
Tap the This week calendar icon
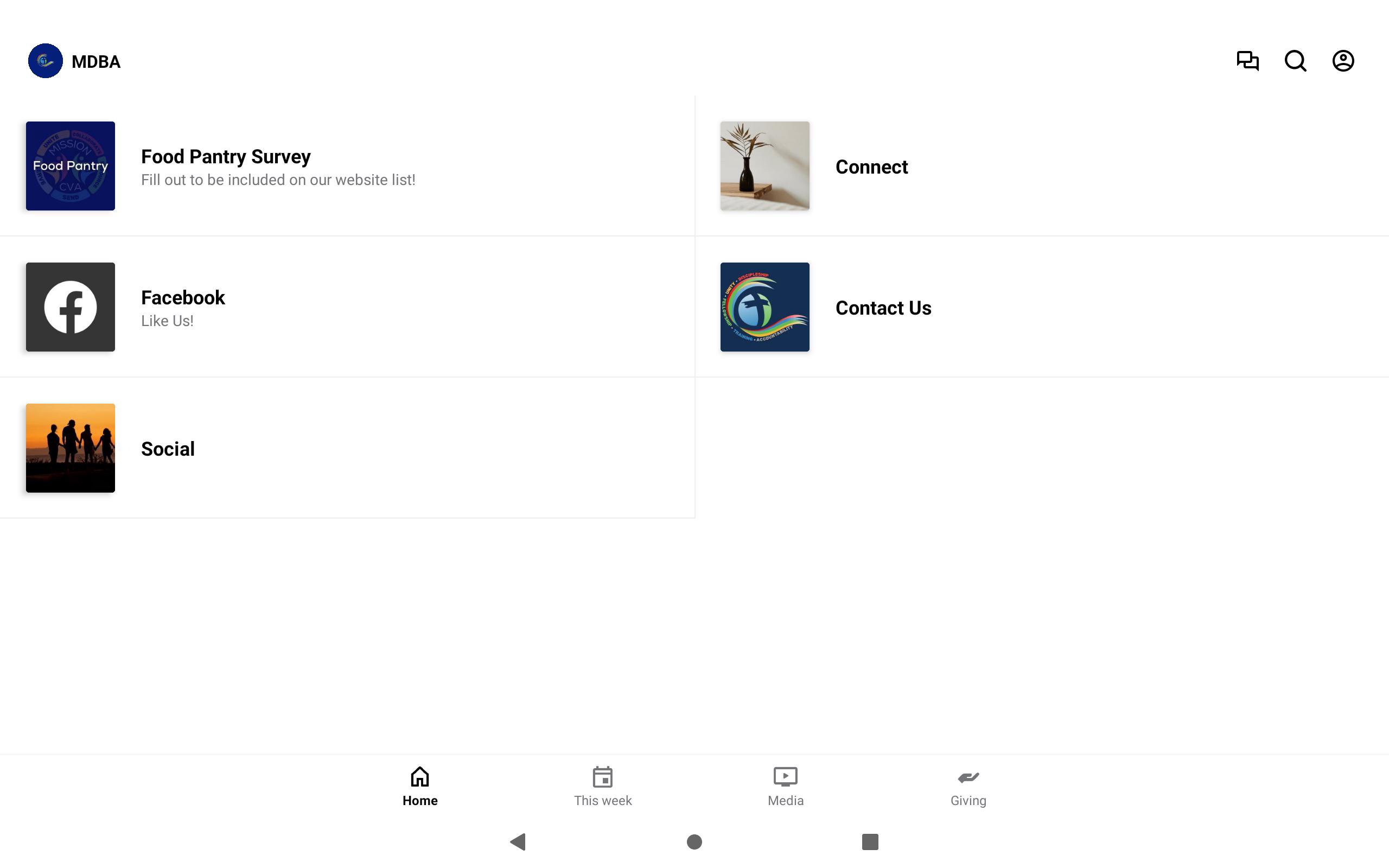(x=603, y=777)
